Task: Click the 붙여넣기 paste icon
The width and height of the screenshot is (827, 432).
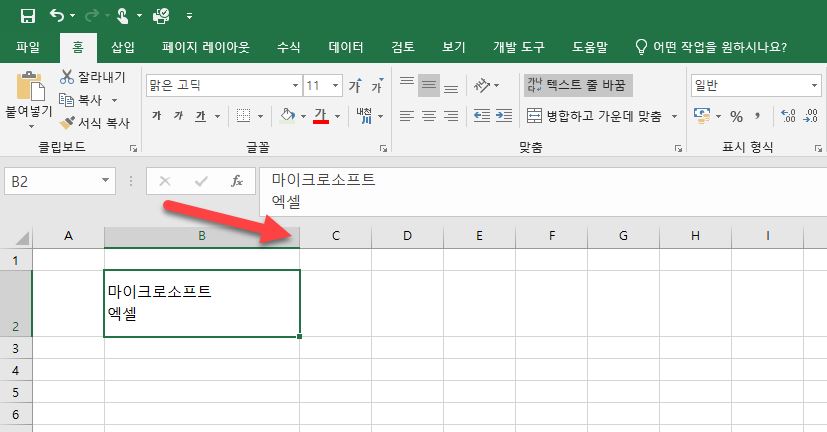Action: [30, 85]
